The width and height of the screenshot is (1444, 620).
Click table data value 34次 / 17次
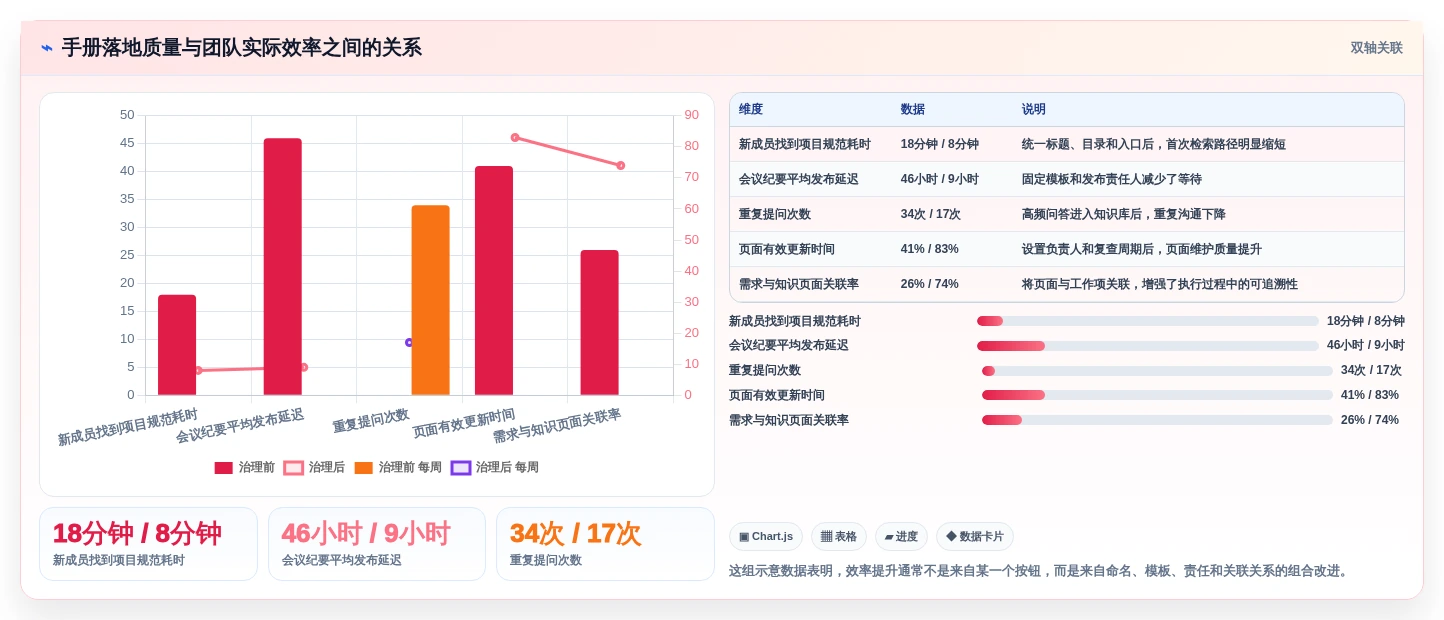(x=931, y=215)
